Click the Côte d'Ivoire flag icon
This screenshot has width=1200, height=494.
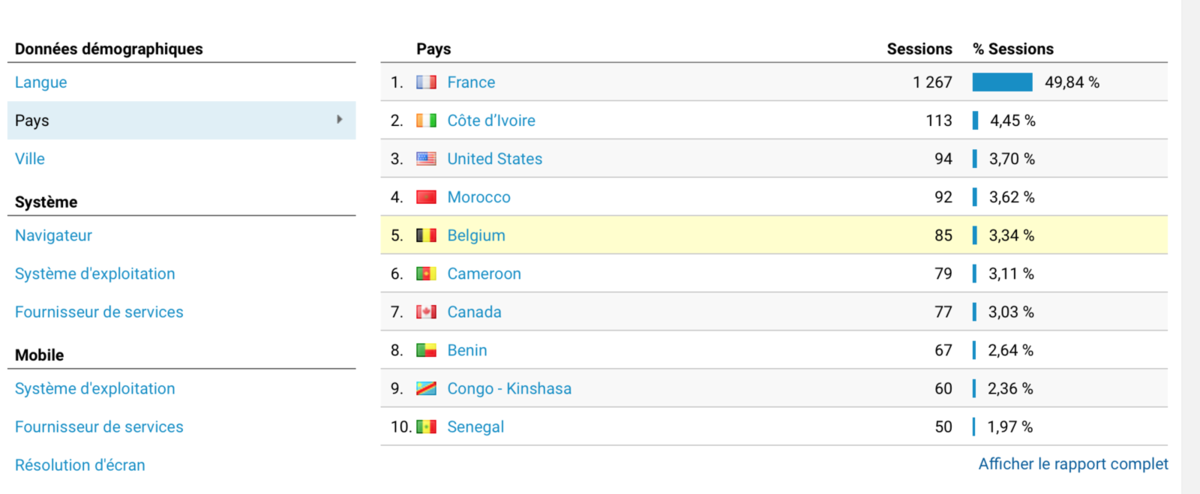pos(426,121)
